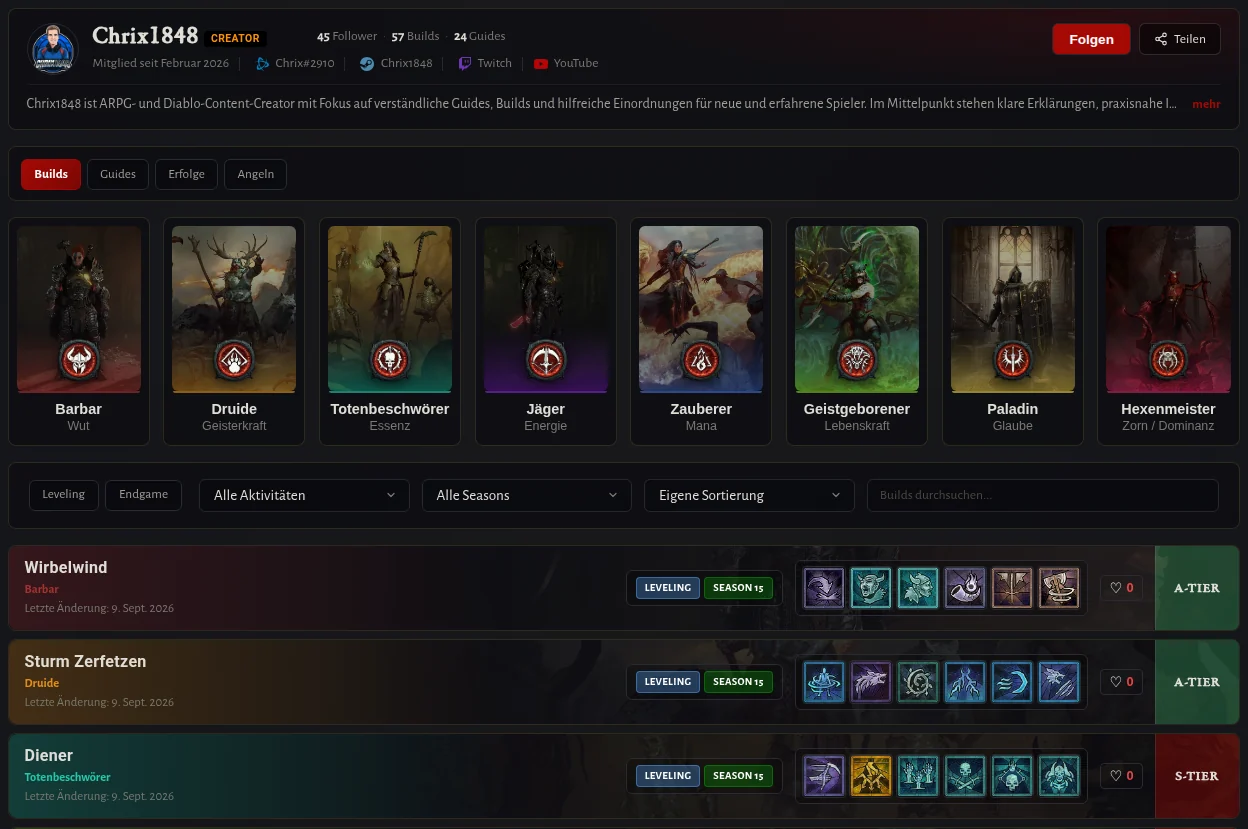Open the Alle Aktivitäten dropdown
1248x829 pixels.
(x=305, y=495)
